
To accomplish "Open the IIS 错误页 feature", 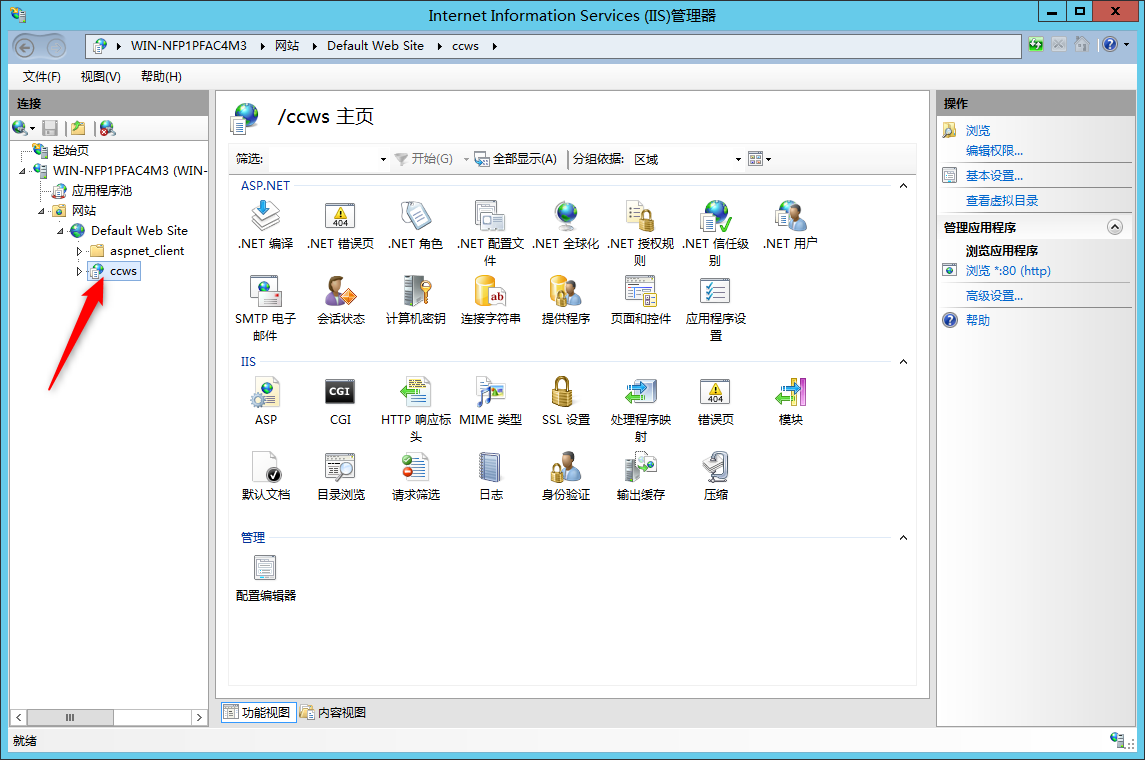I will (x=716, y=402).
